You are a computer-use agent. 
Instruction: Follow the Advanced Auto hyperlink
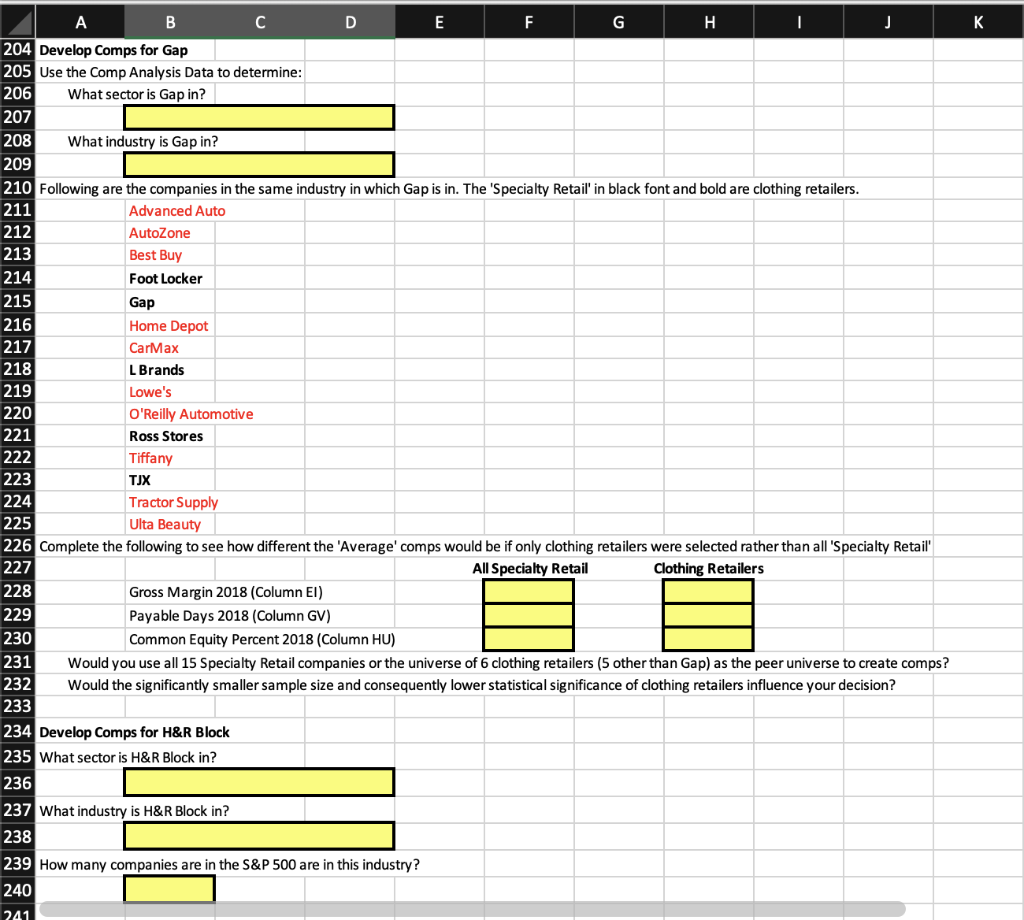(x=177, y=210)
